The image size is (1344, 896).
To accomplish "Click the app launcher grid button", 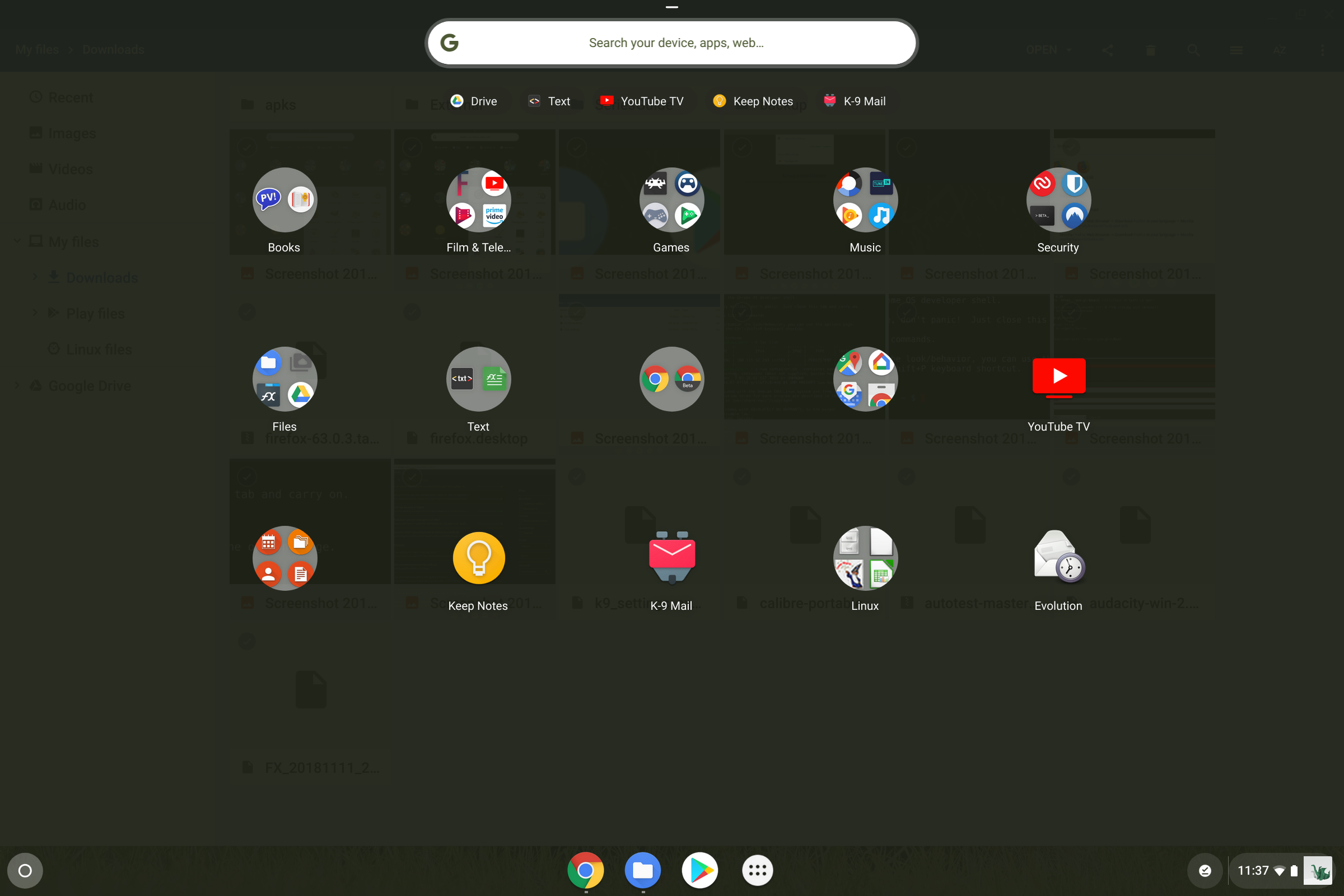I will click(757, 870).
